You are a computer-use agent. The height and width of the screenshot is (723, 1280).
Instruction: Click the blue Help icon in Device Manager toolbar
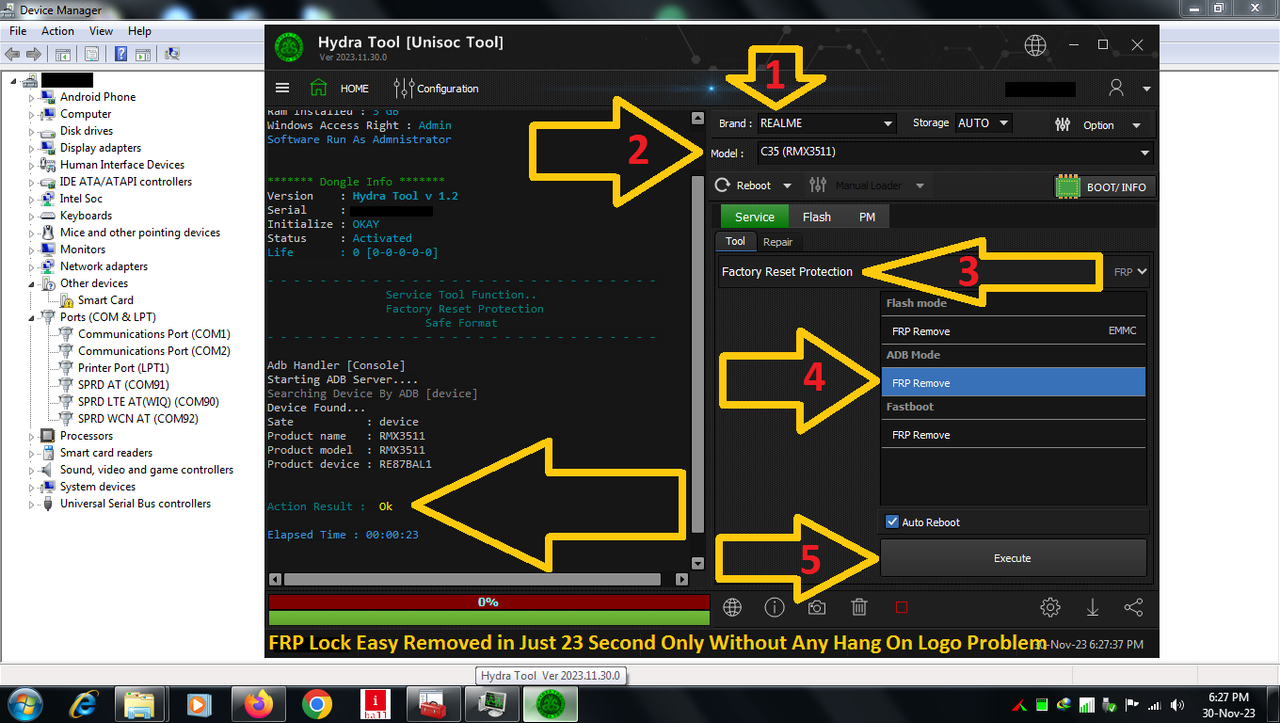pos(120,54)
